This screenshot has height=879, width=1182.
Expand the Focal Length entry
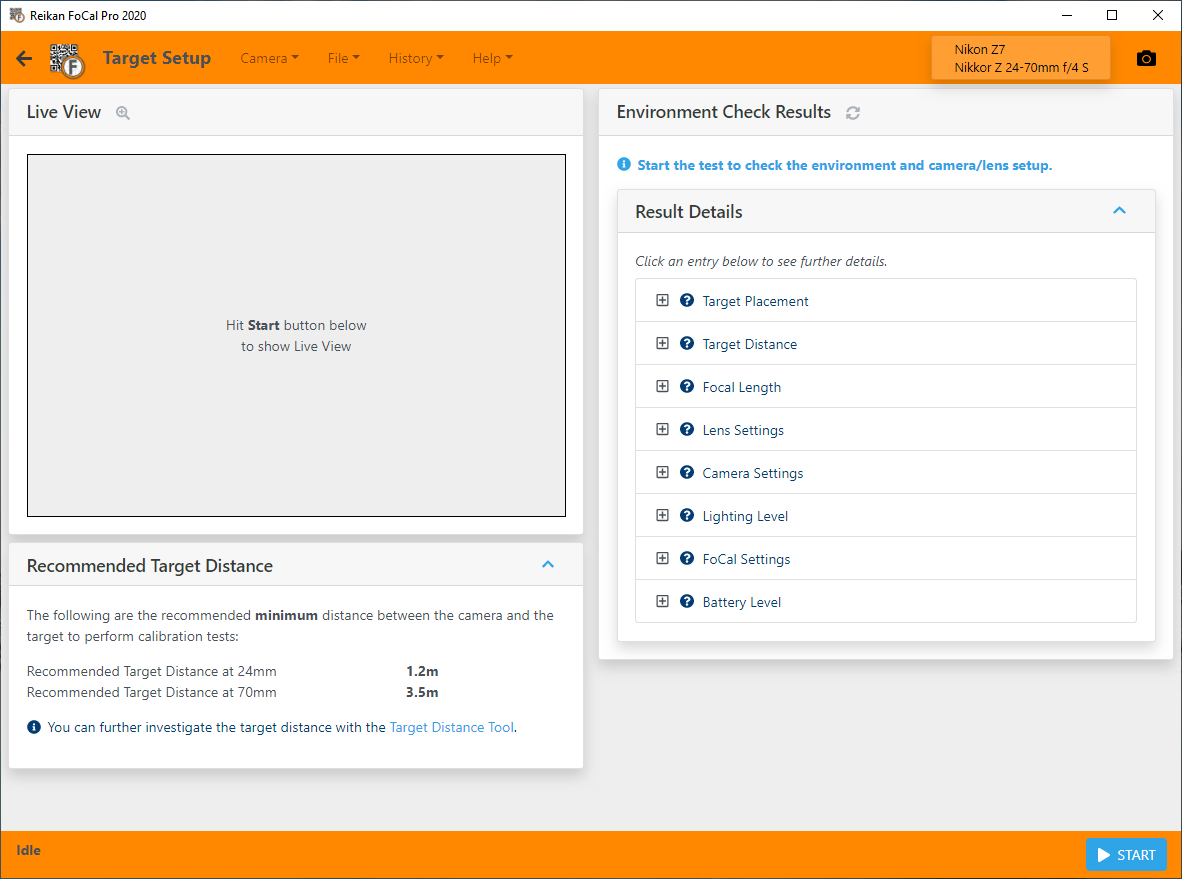tap(663, 386)
